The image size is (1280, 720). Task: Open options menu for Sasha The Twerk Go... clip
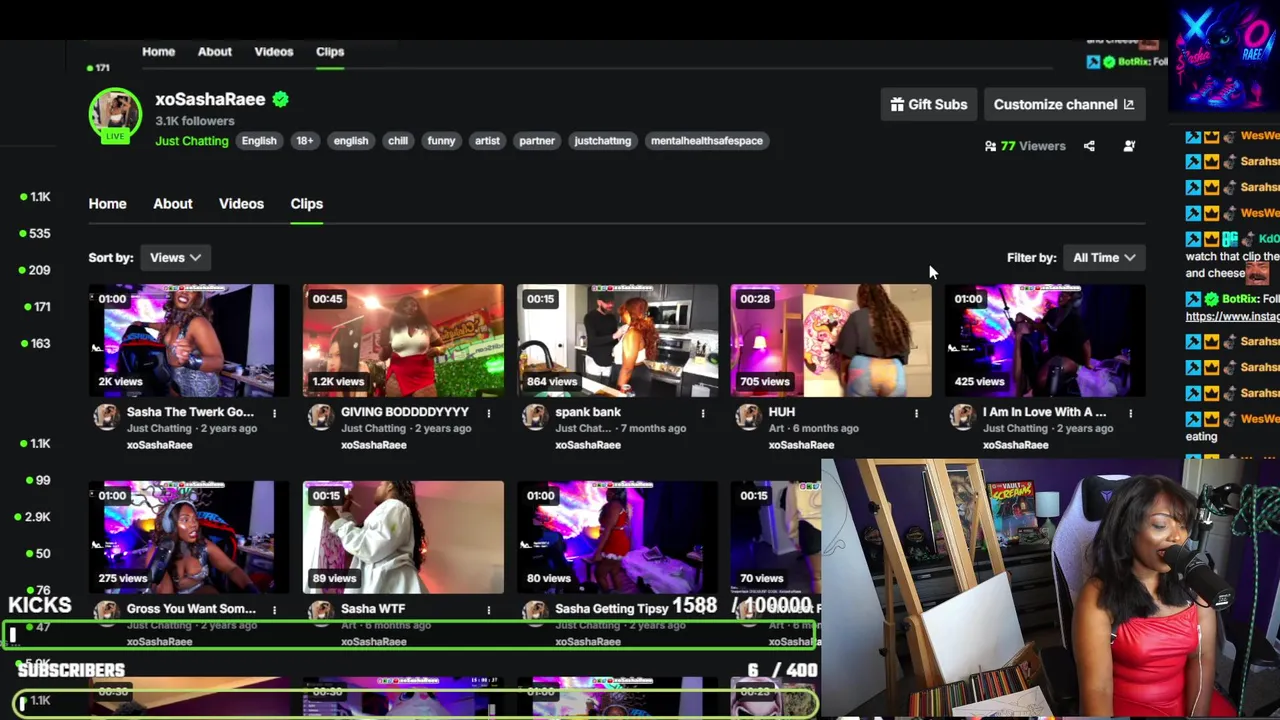pos(274,413)
